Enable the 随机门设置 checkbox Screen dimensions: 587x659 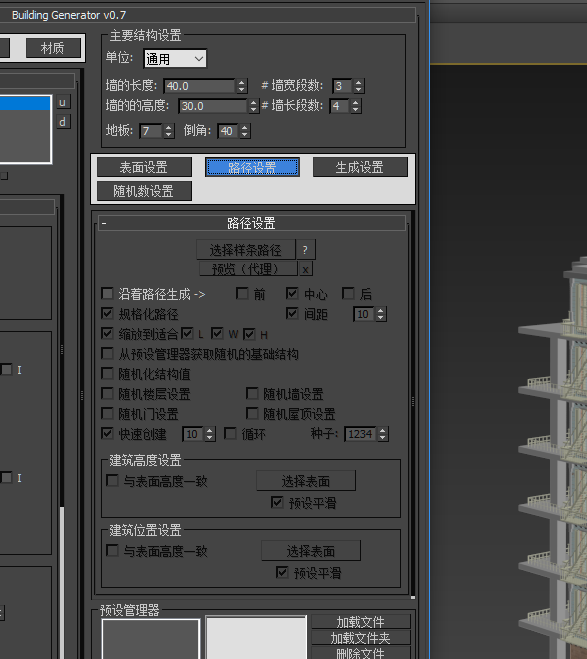point(108,414)
